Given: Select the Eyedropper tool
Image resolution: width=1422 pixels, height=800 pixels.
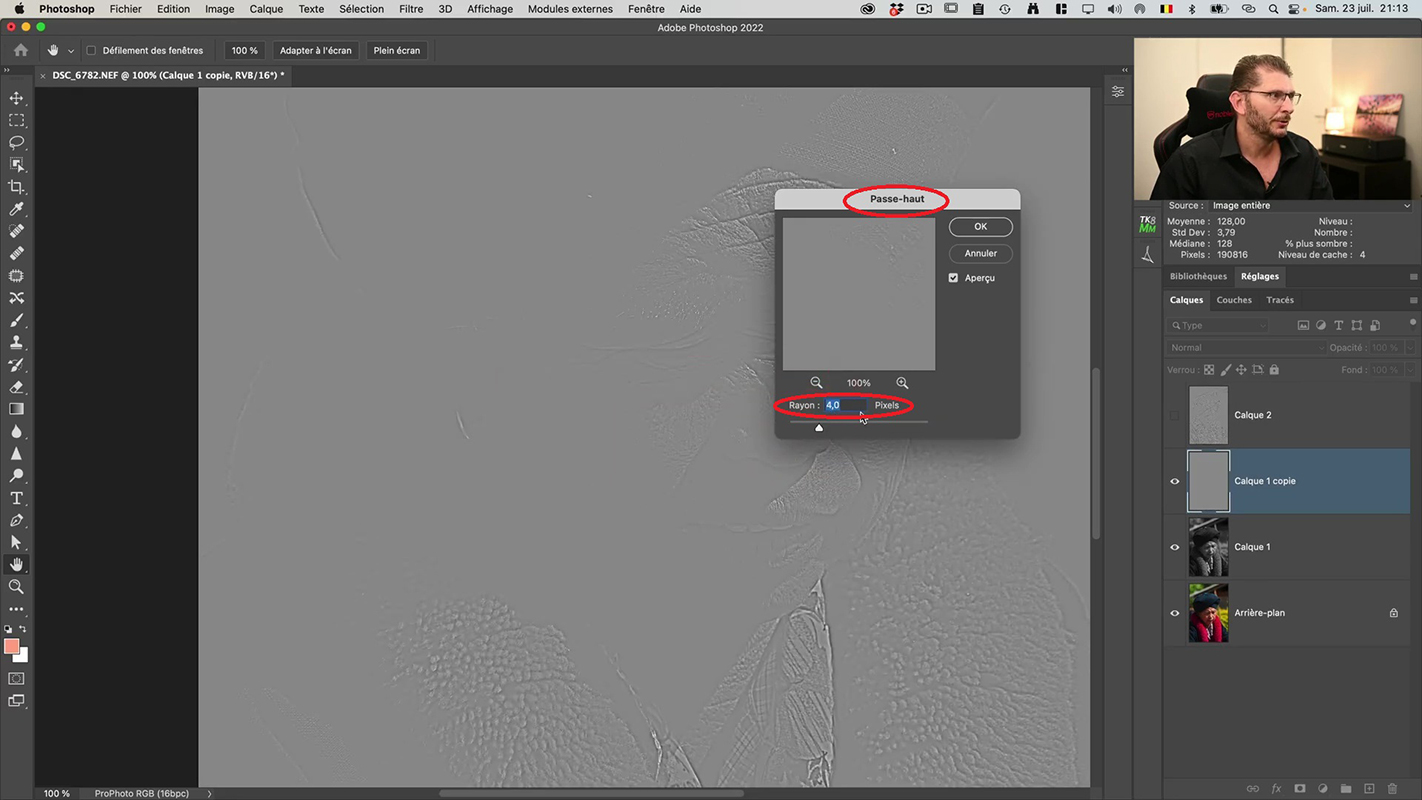Looking at the screenshot, I should tap(16, 209).
